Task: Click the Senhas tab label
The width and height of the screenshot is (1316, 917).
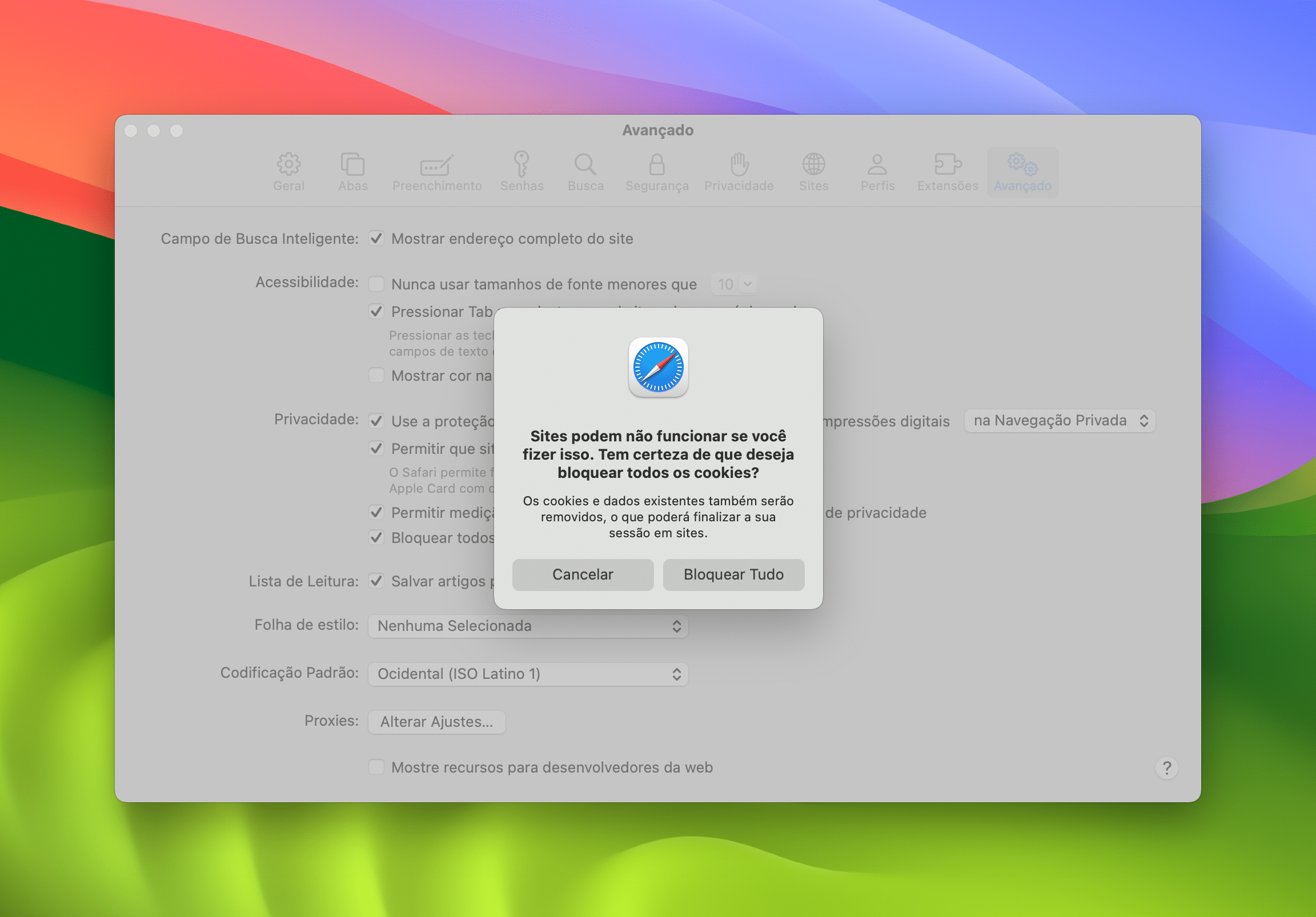Action: coord(521,186)
